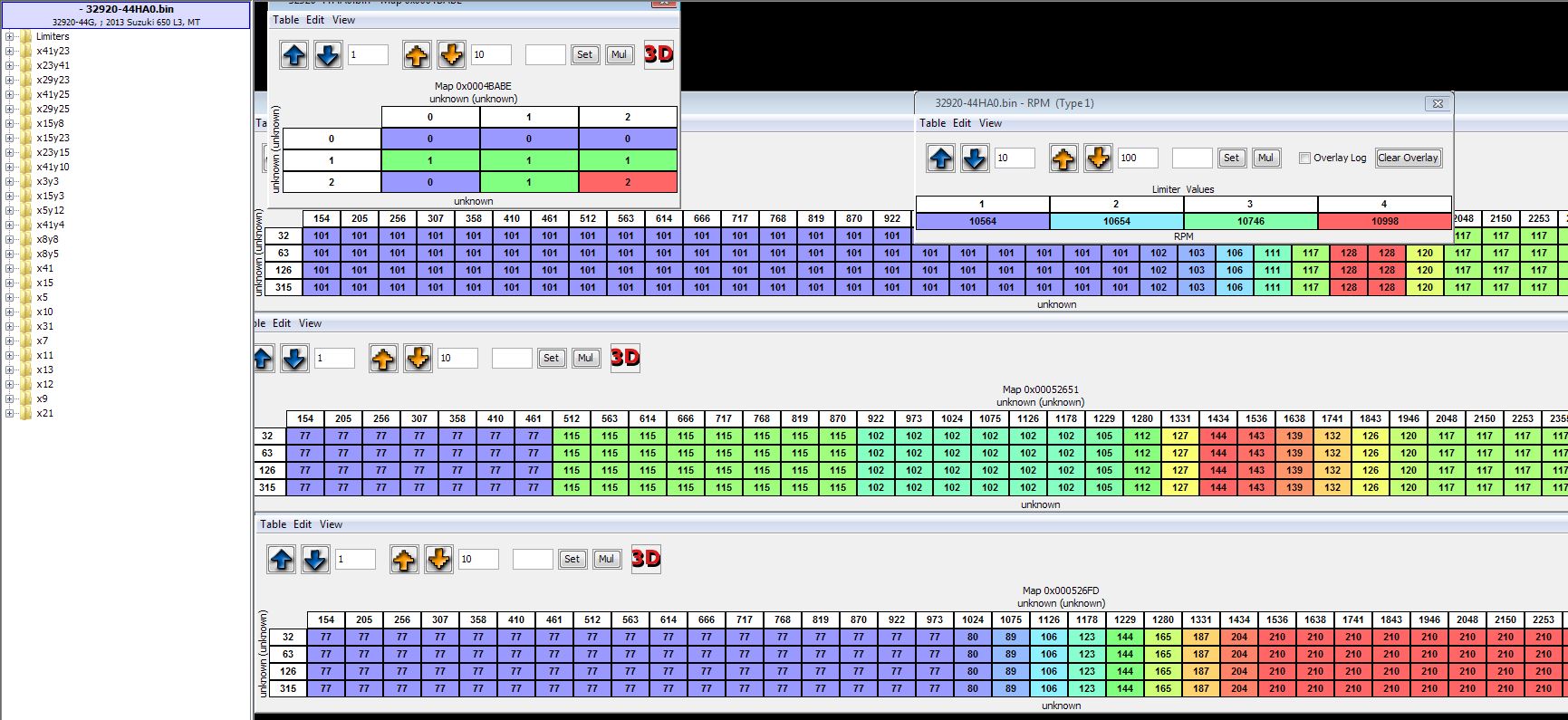Viewport: 1568px width, 720px height.
Task: Open 3D view for Map 0x00052651
Action: 625,358
